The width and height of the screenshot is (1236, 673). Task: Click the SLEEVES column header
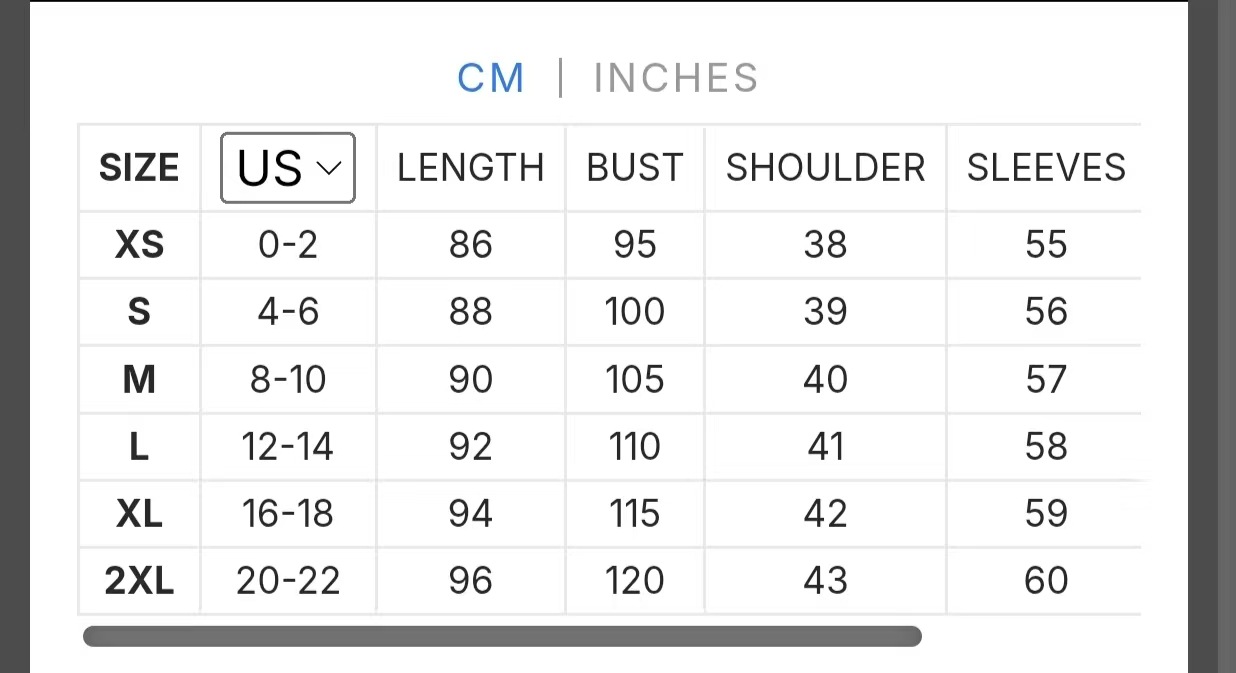pos(1046,168)
